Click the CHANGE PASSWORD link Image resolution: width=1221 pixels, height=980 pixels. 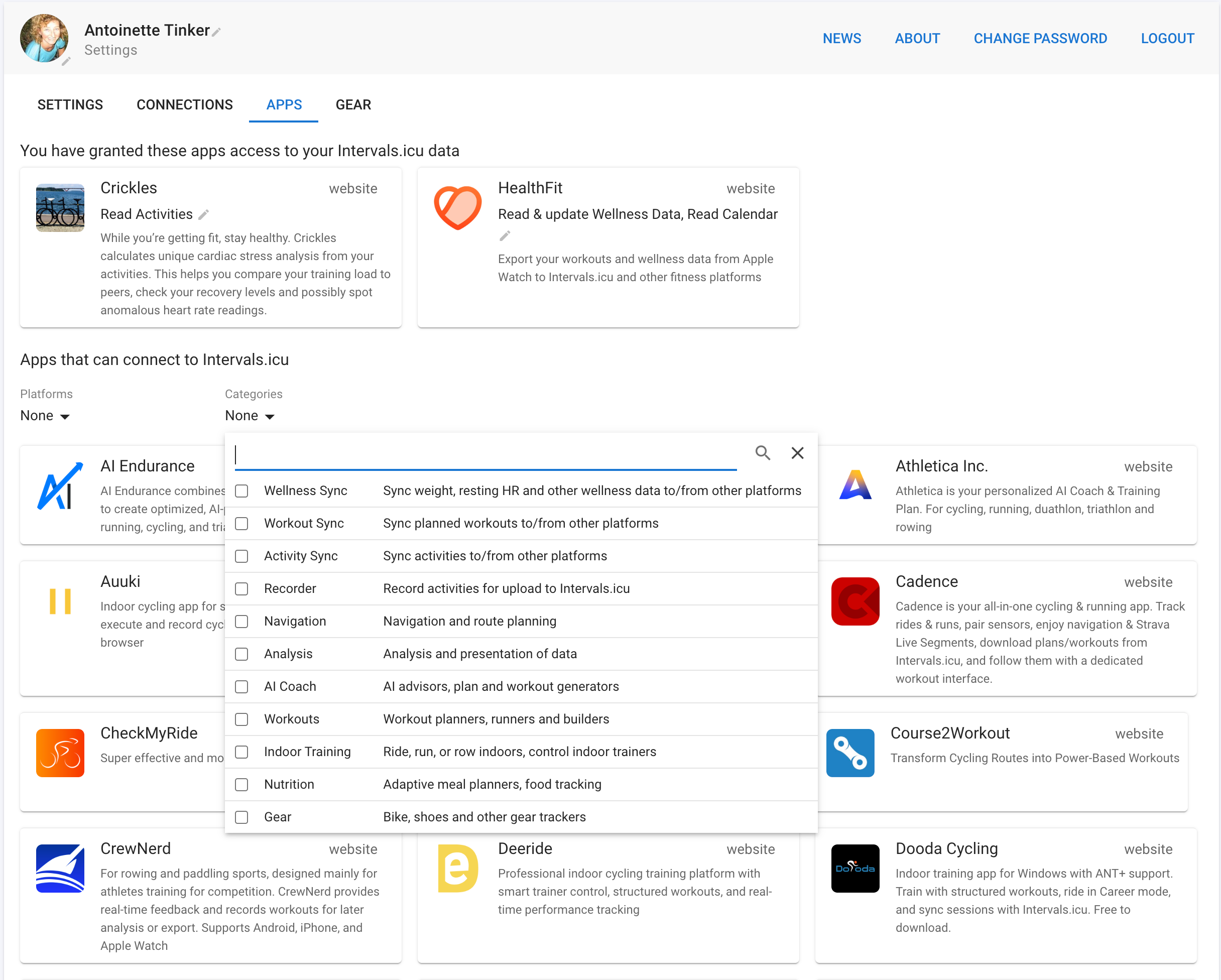click(x=1040, y=38)
